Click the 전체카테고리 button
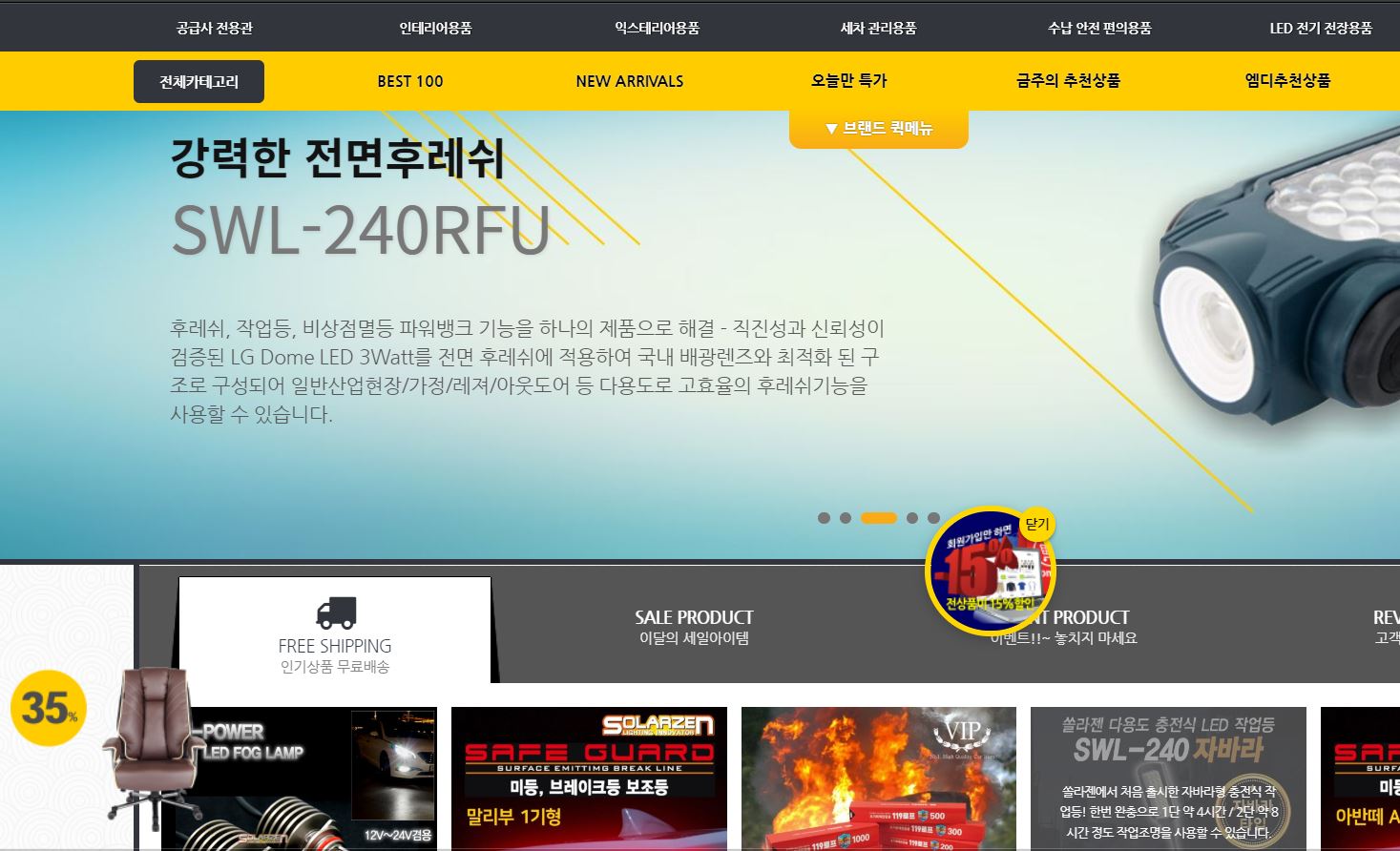 pyautogui.click(x=199, y=81)
